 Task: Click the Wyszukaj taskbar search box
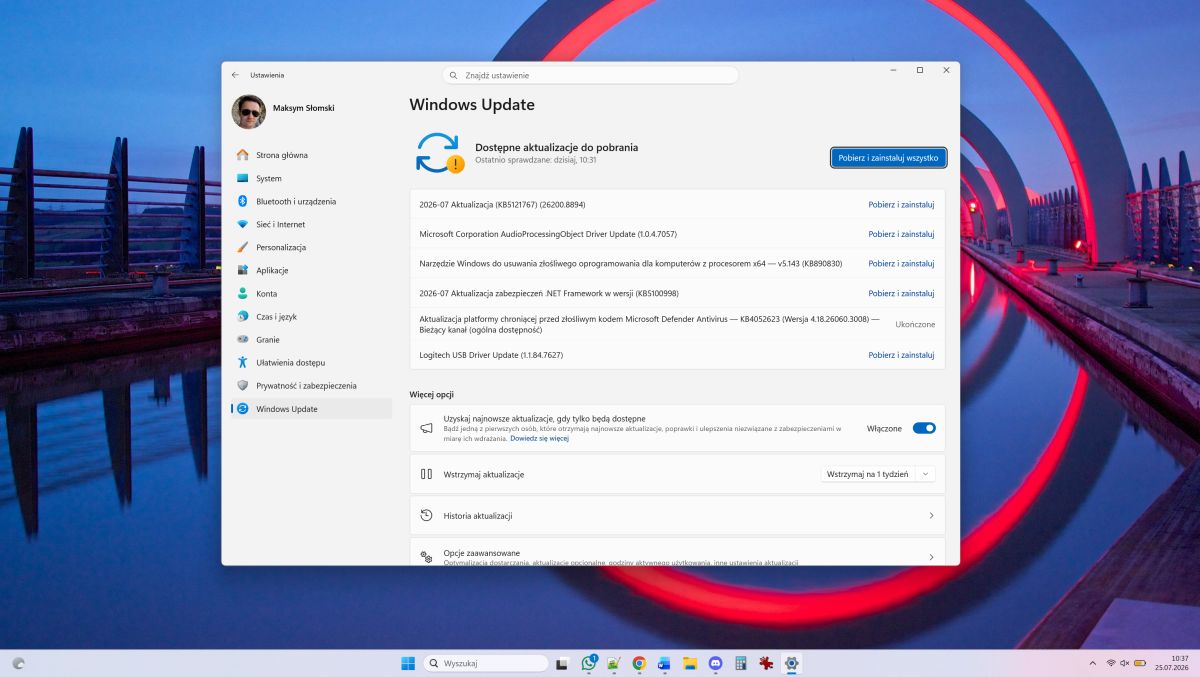click(x=486, y=663)
